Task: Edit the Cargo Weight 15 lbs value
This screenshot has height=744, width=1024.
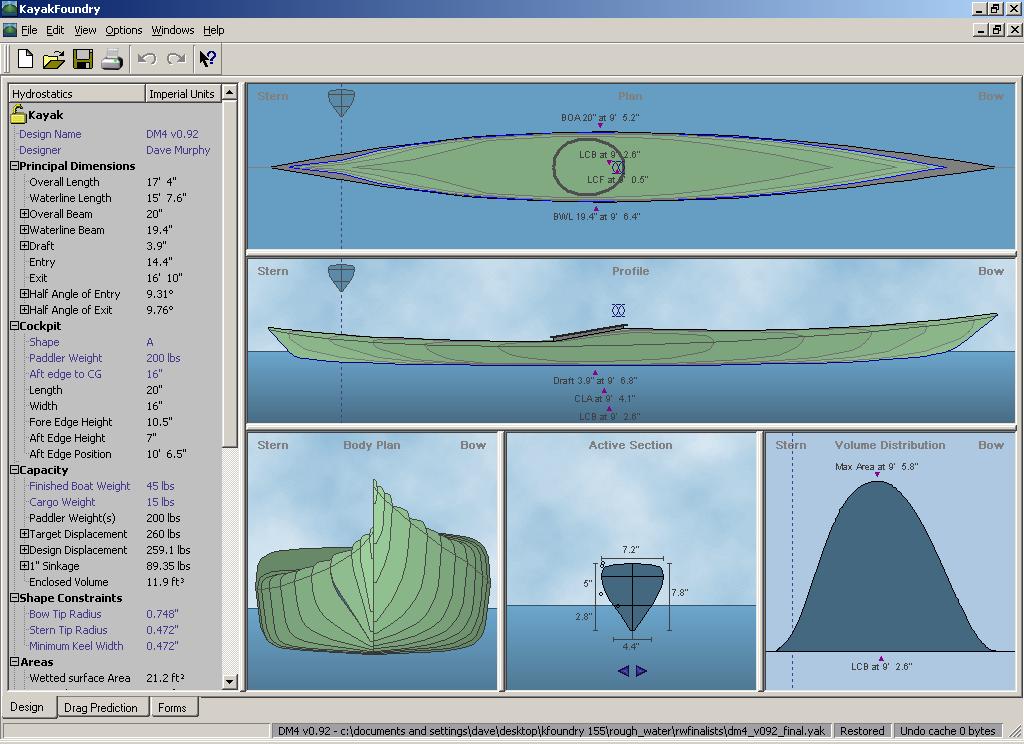Action: [x=160, y=502]
